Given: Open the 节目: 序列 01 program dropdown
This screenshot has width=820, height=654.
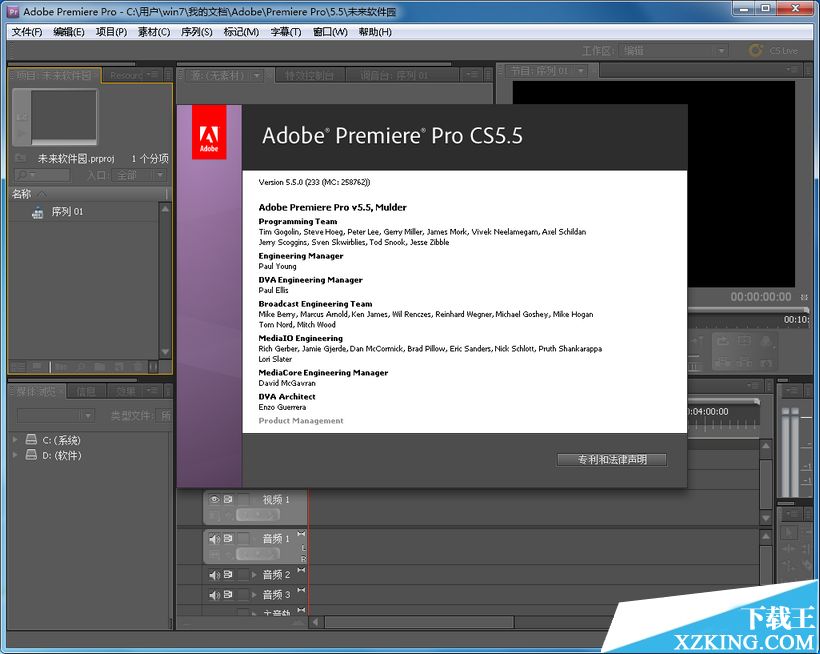Looking at the screenshot, I should 581,70.
